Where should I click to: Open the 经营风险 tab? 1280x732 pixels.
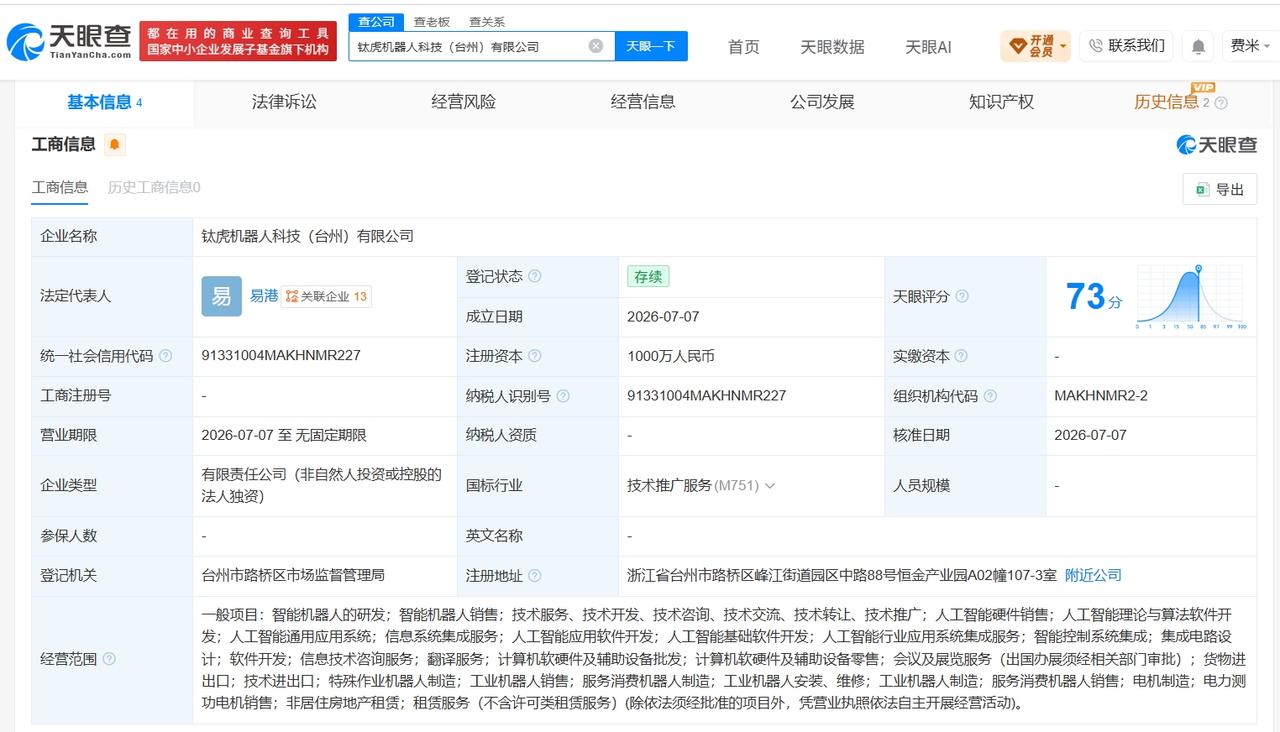pyautogui.click(x=464, y=102)
